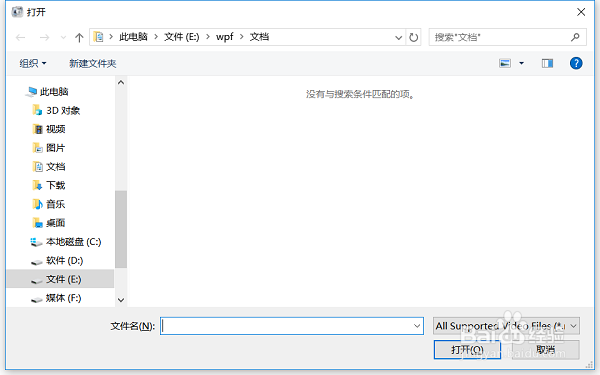The height and width of the screenshot is (375, 600).
Task: Click the folder icon in address bar
Action: [x=99, y=37]
